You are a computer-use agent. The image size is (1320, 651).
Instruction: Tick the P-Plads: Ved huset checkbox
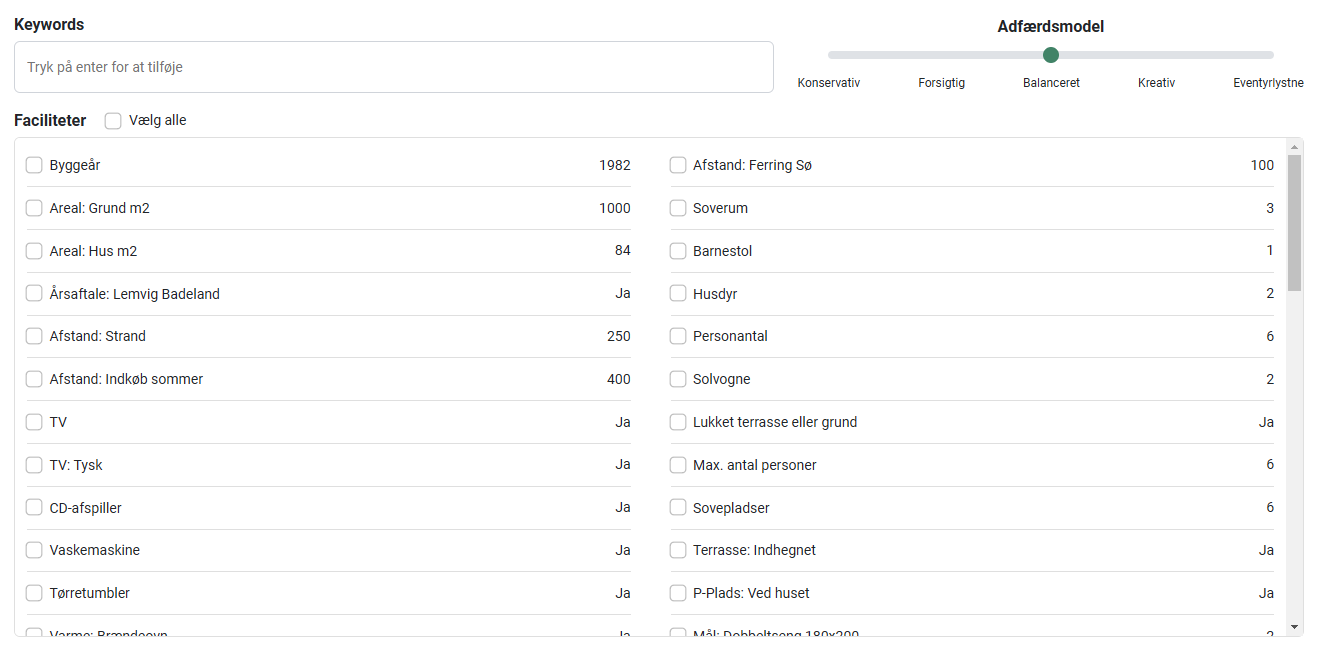tap(678, 593)
